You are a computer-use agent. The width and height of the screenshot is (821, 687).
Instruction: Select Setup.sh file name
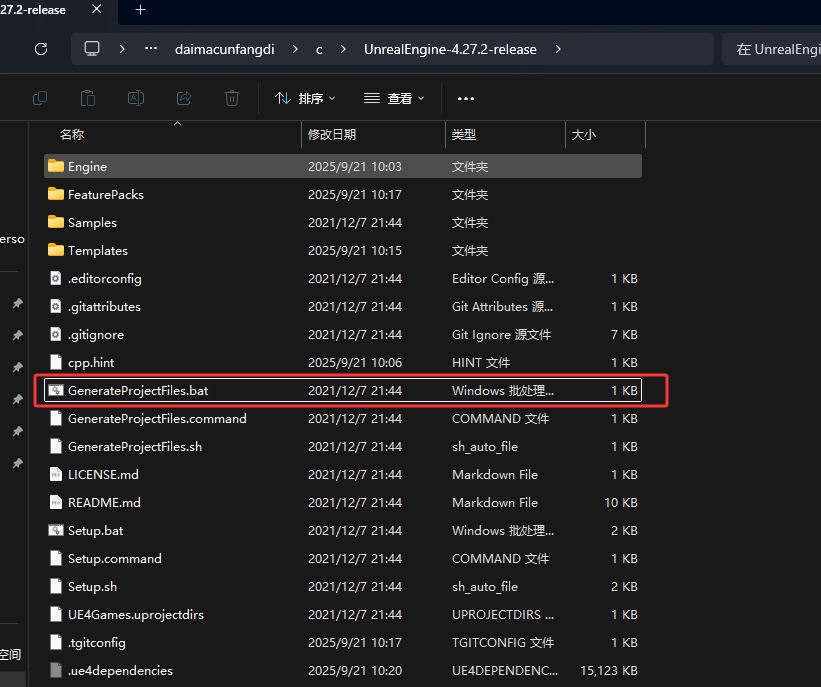click(92, 586)
